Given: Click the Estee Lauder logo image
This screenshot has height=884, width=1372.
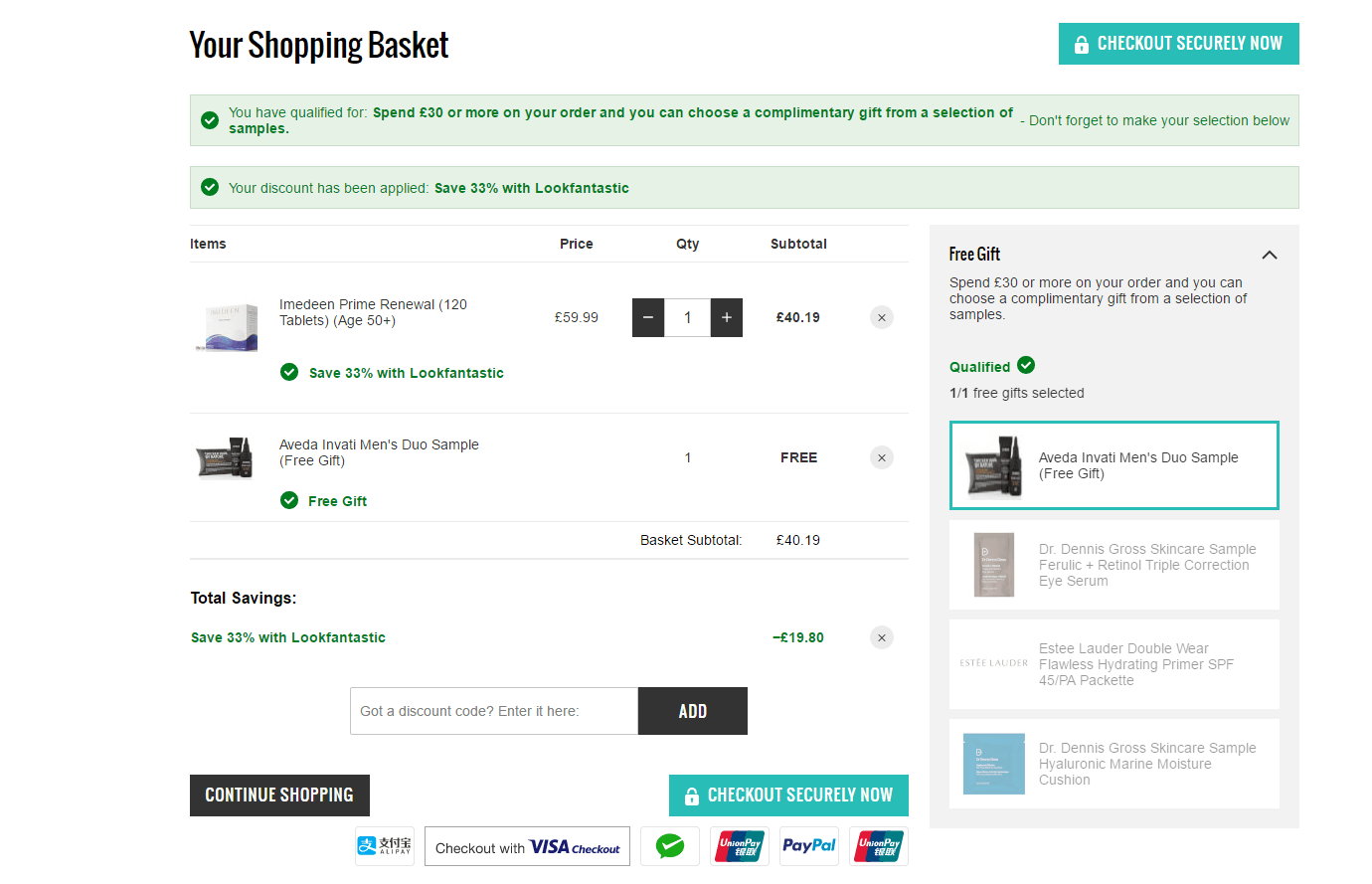Looking at the screenshot, I should (x=994, y=663).
